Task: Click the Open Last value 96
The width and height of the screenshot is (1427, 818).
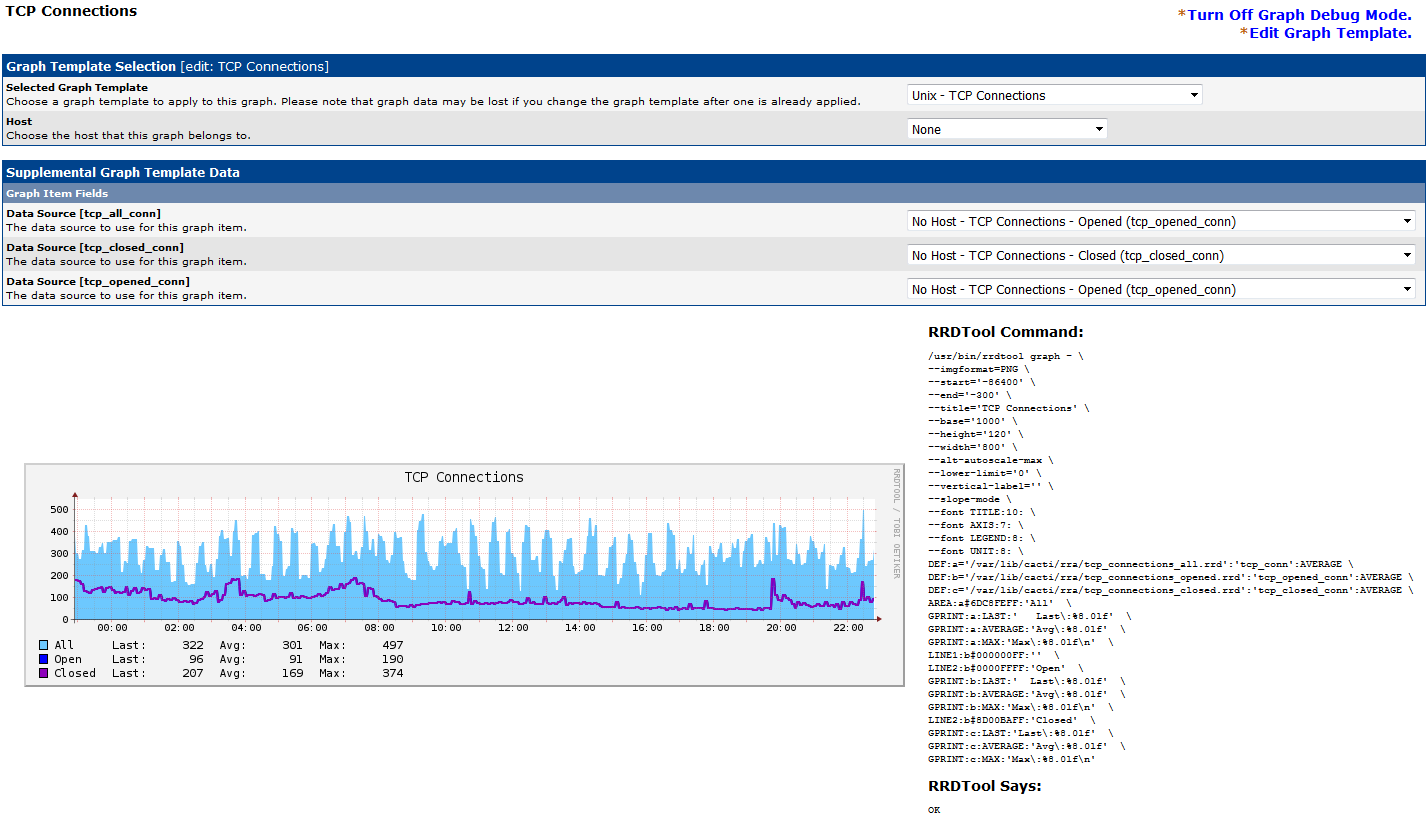Action: point(196,659)
